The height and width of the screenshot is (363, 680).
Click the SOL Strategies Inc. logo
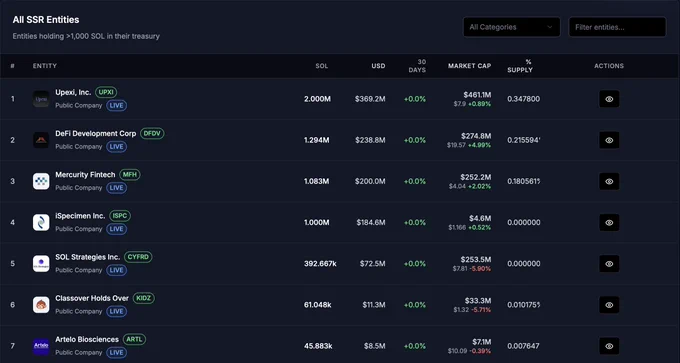[41, 264]
